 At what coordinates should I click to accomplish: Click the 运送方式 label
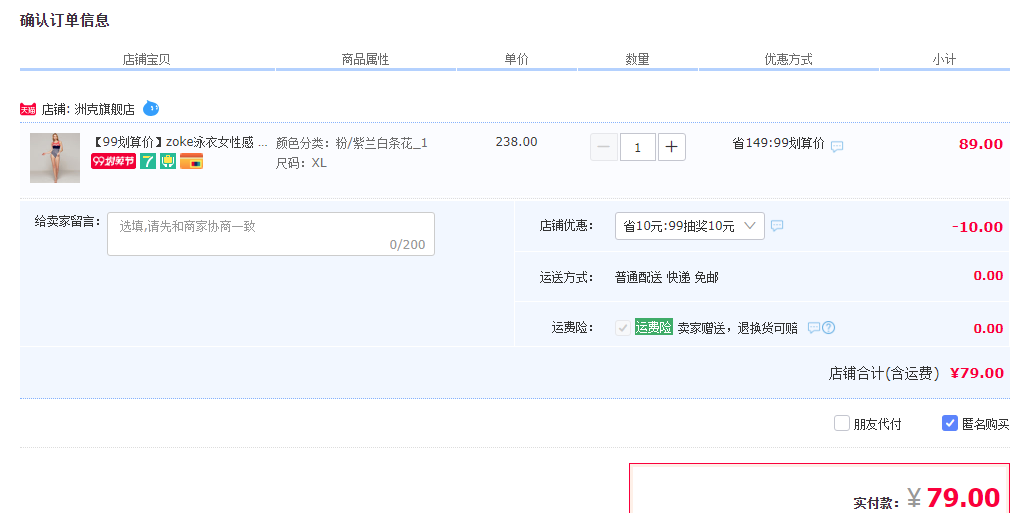coord(566,277)
